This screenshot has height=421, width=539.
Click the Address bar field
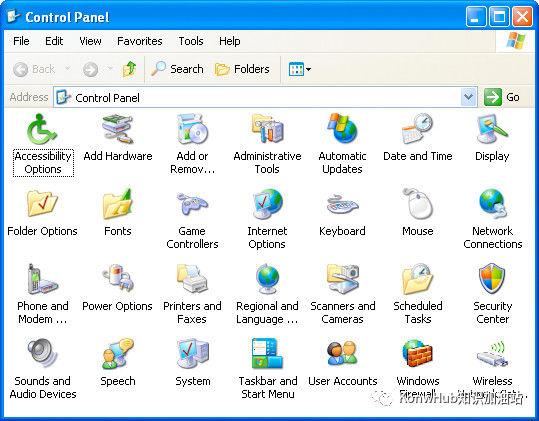(265, 97)
